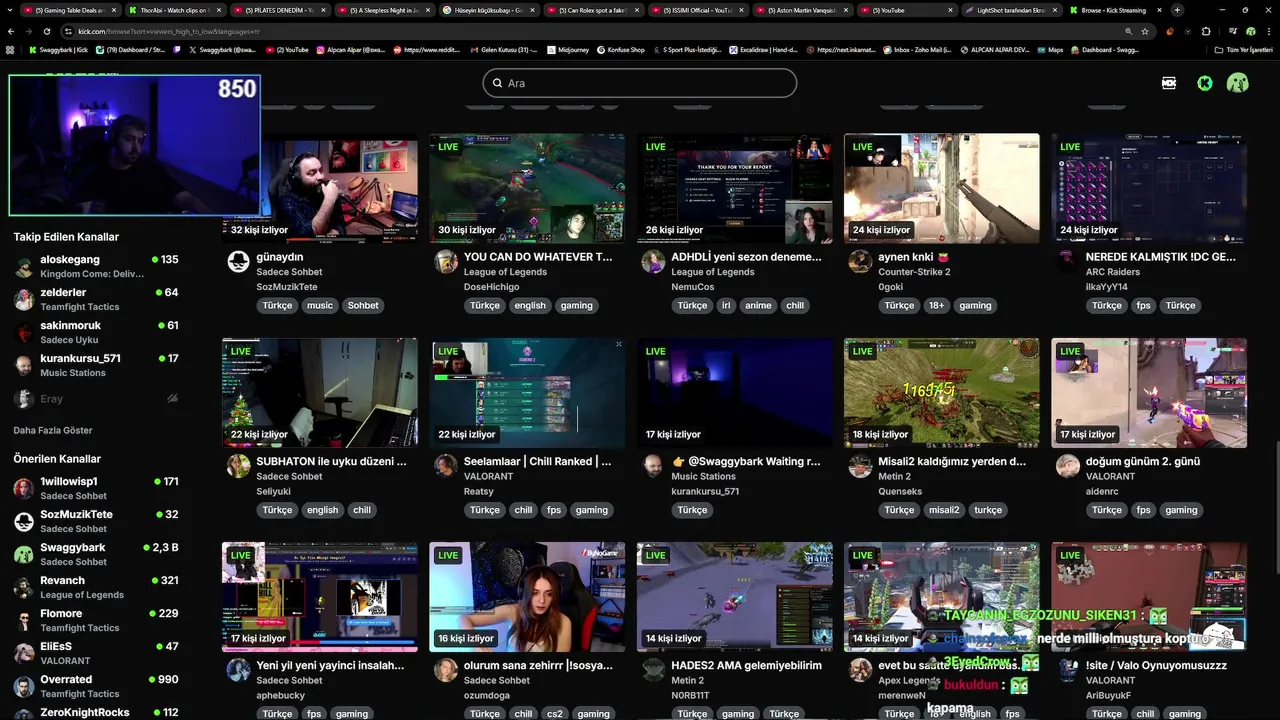Open Overrated in recommended channels

tap(97, 686)
